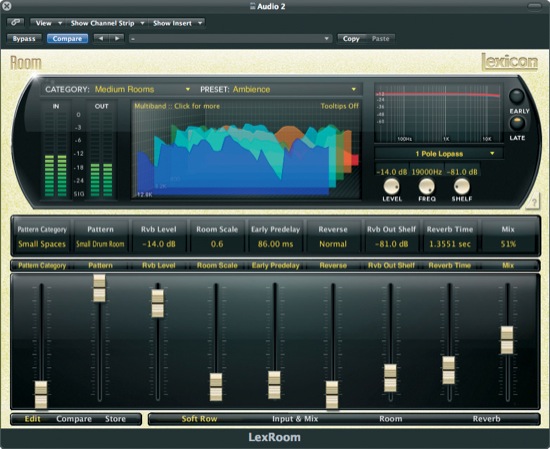Toggle Tooltips Off text

click(339, 106)
